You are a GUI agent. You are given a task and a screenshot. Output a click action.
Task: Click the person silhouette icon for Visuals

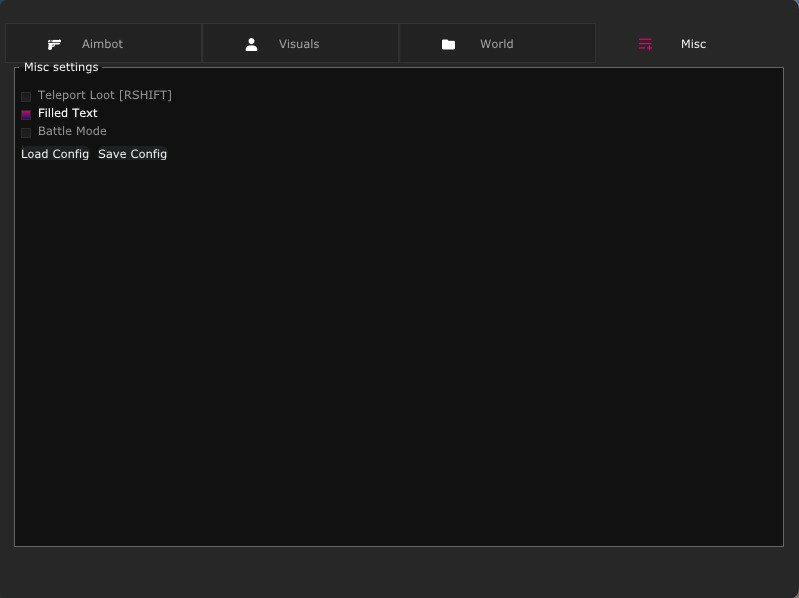pos(251,44)
